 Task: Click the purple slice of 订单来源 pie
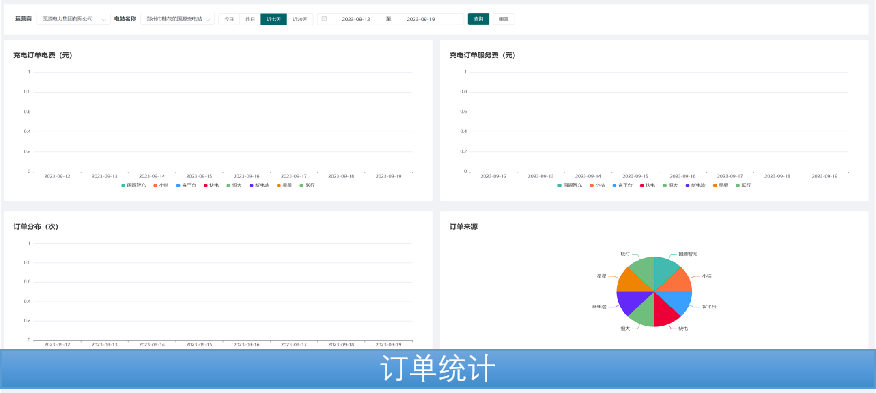tap(631, 301)
